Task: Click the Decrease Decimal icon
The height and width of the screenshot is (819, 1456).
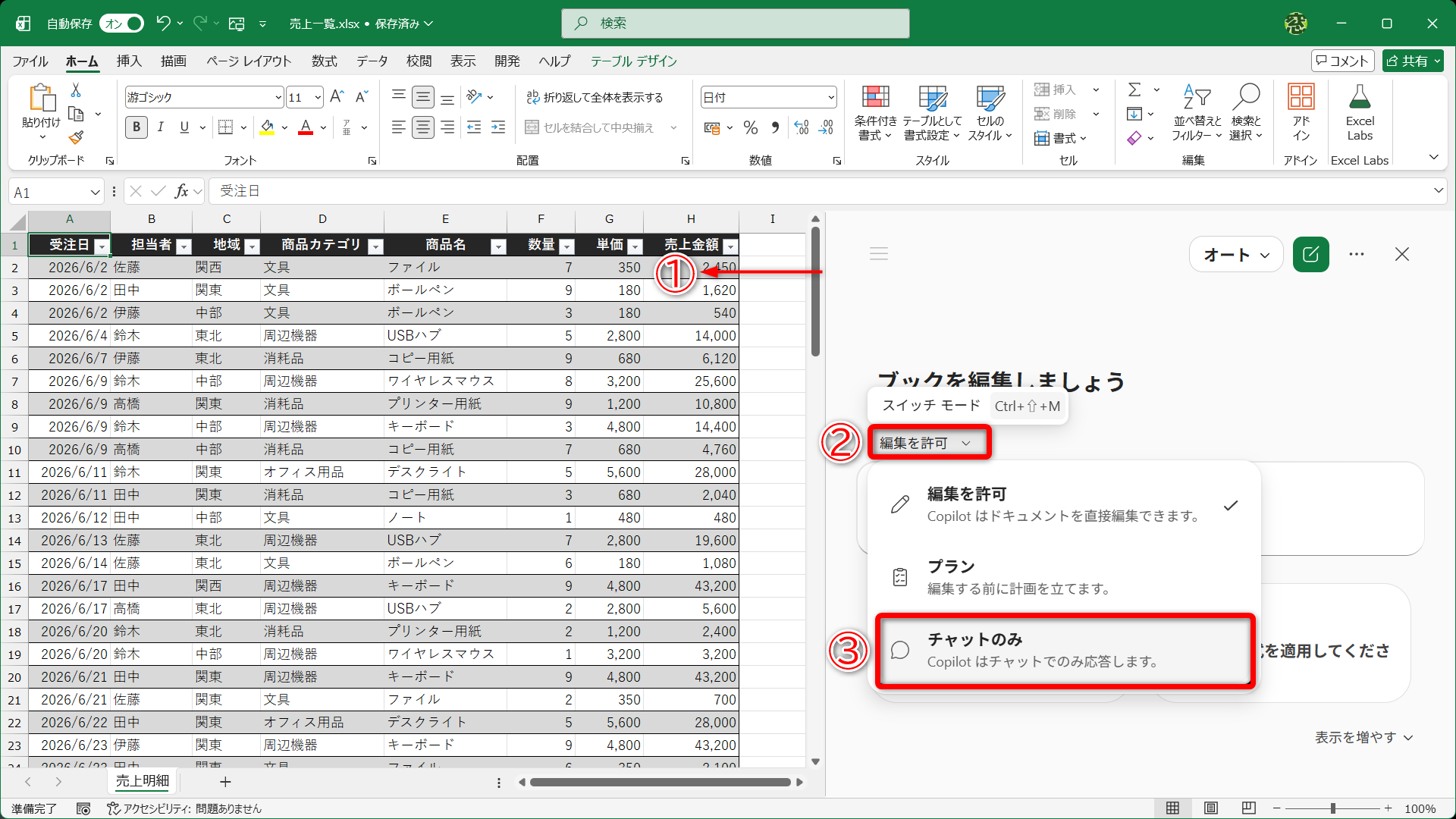Action: [x=826, y=127]
